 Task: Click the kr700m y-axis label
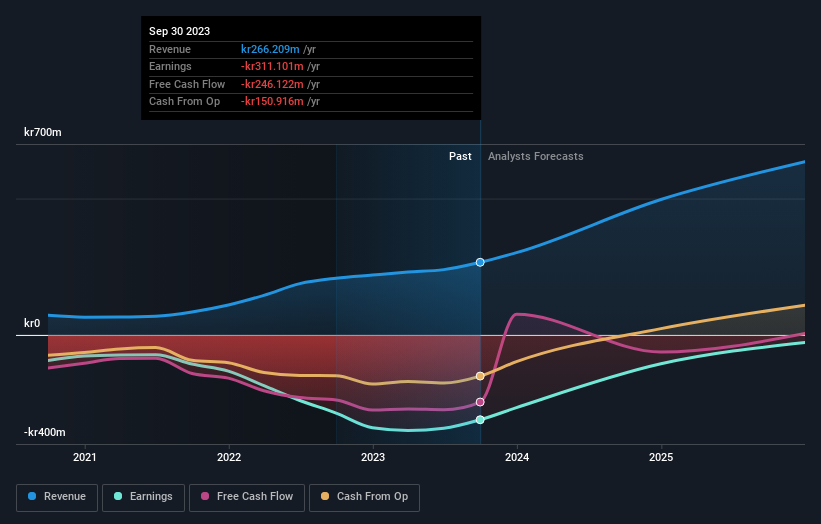pyautogui.click(x=42, y=132)
